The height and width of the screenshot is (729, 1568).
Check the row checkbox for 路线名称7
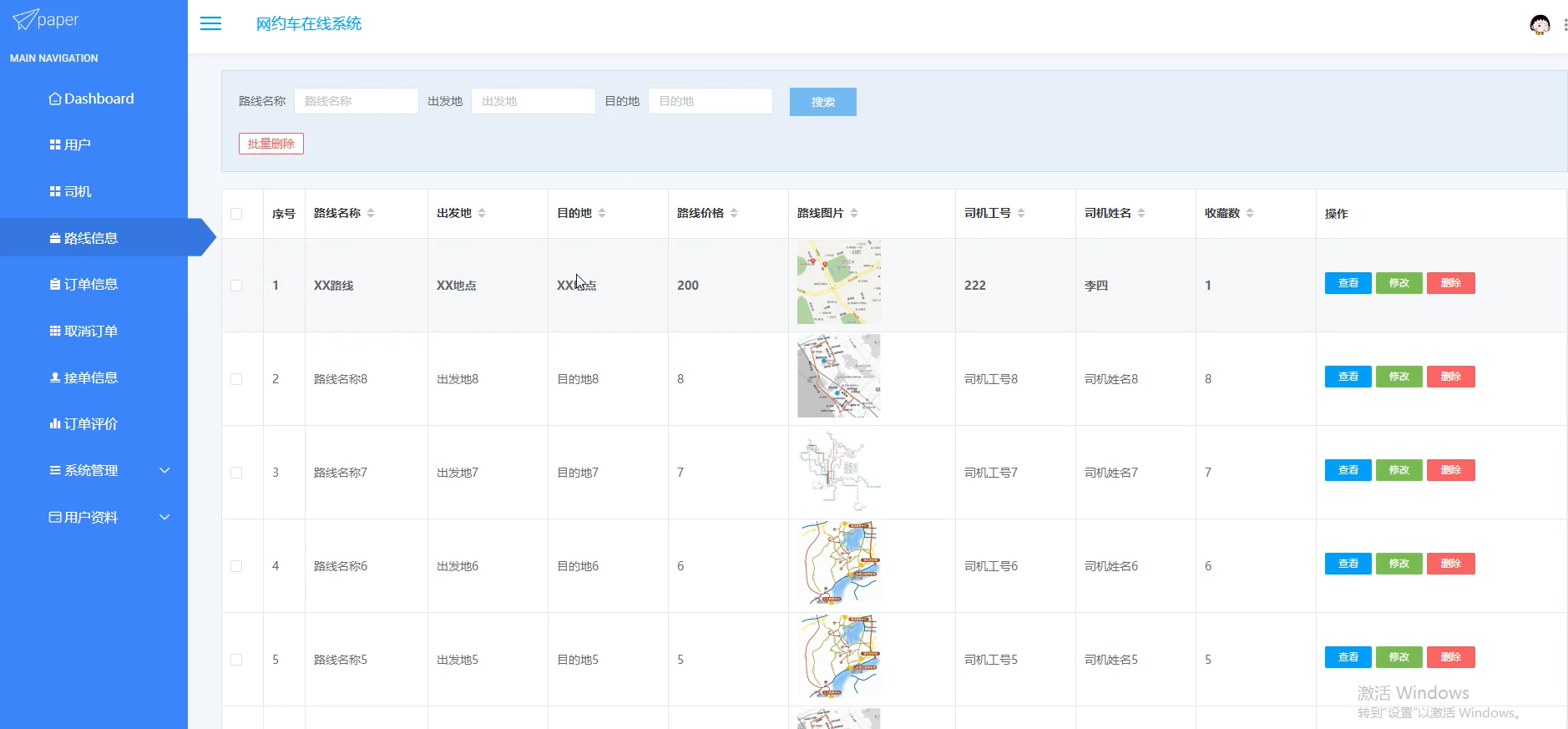coord(236,473)
